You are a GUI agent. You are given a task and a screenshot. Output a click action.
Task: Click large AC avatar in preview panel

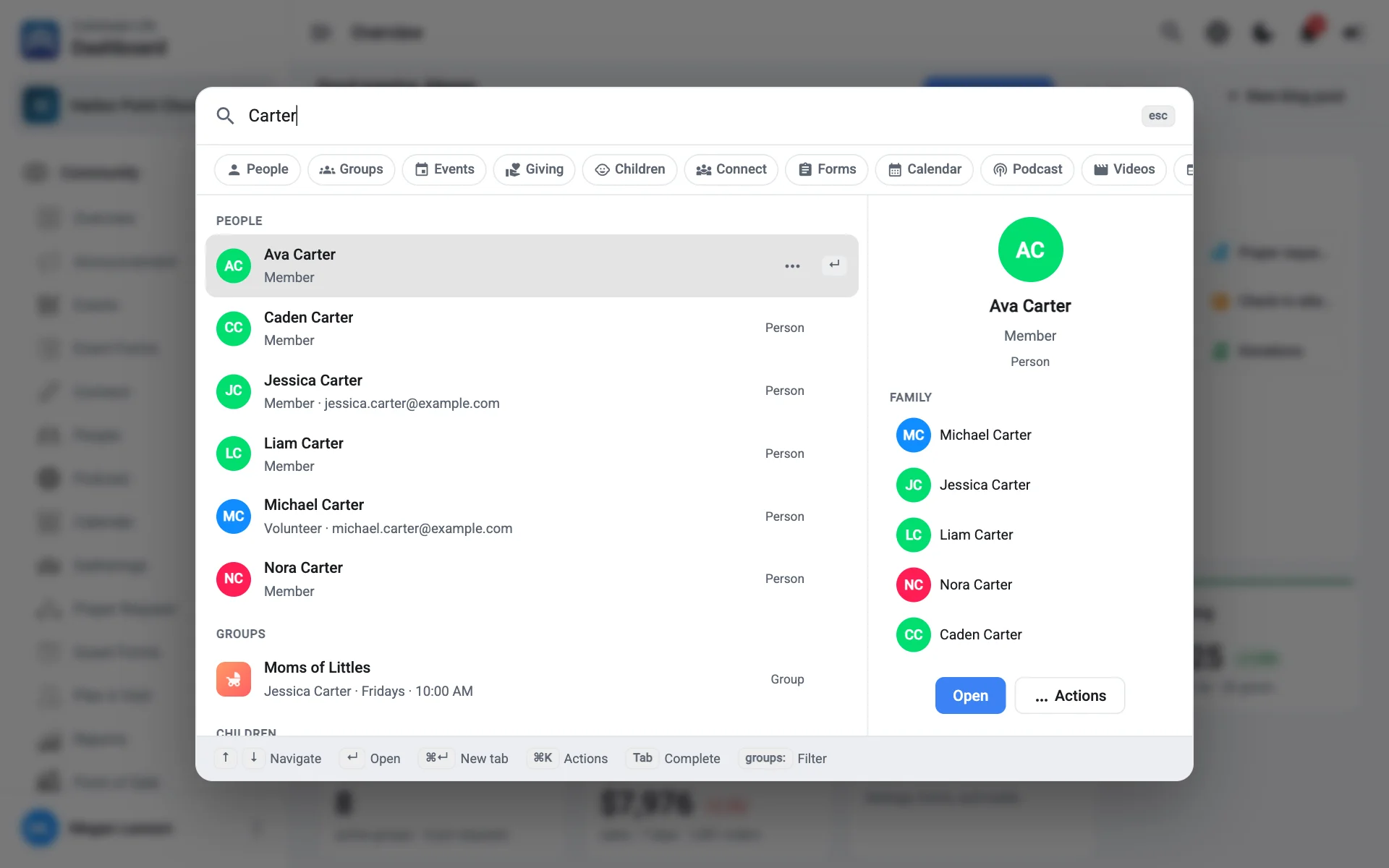[1030, 250]
